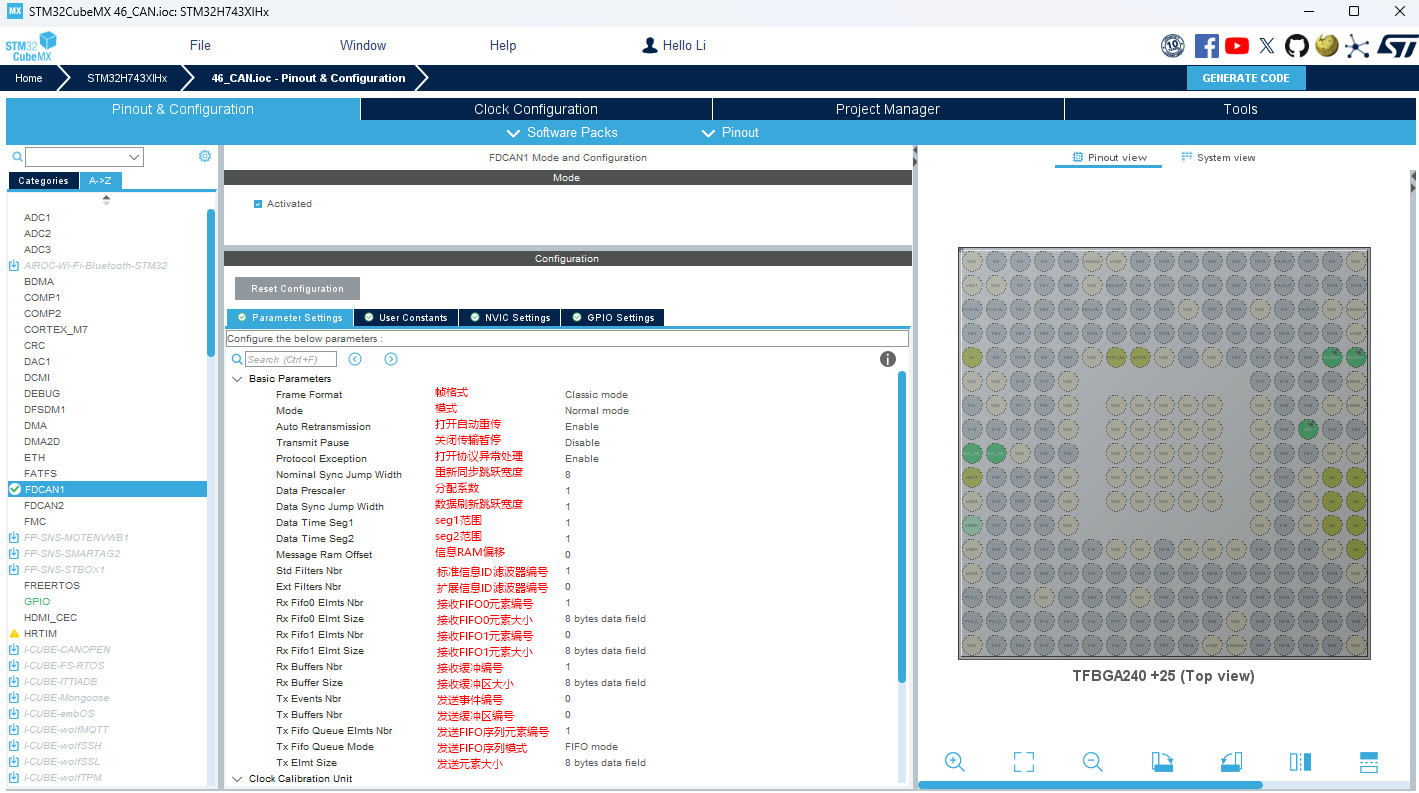Open the GitHub icon link
The width and height of the screenshot is (1419, 793).
tap(1297, 45)
